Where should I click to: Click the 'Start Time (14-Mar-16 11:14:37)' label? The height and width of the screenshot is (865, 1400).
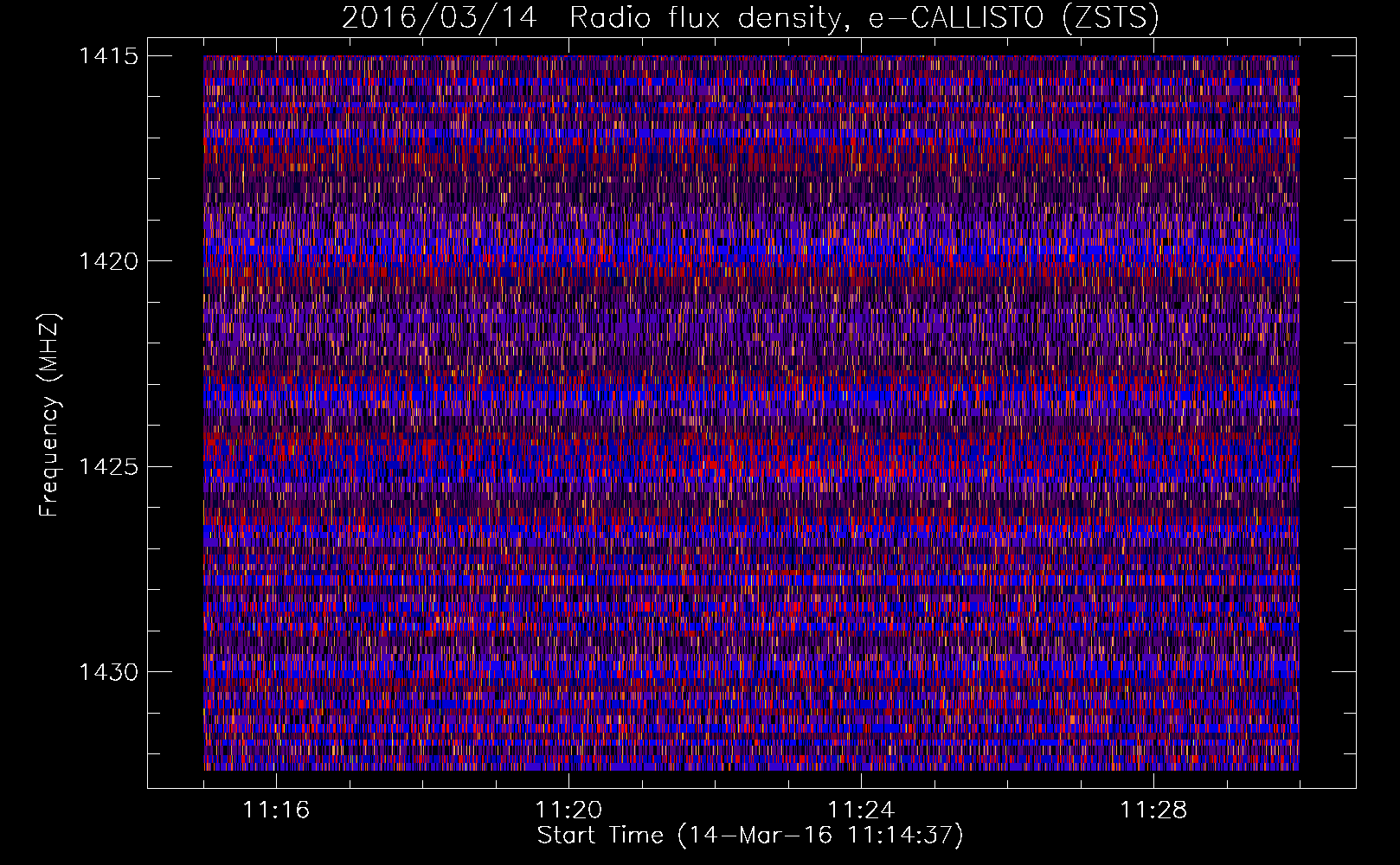(x=750, y=836)
